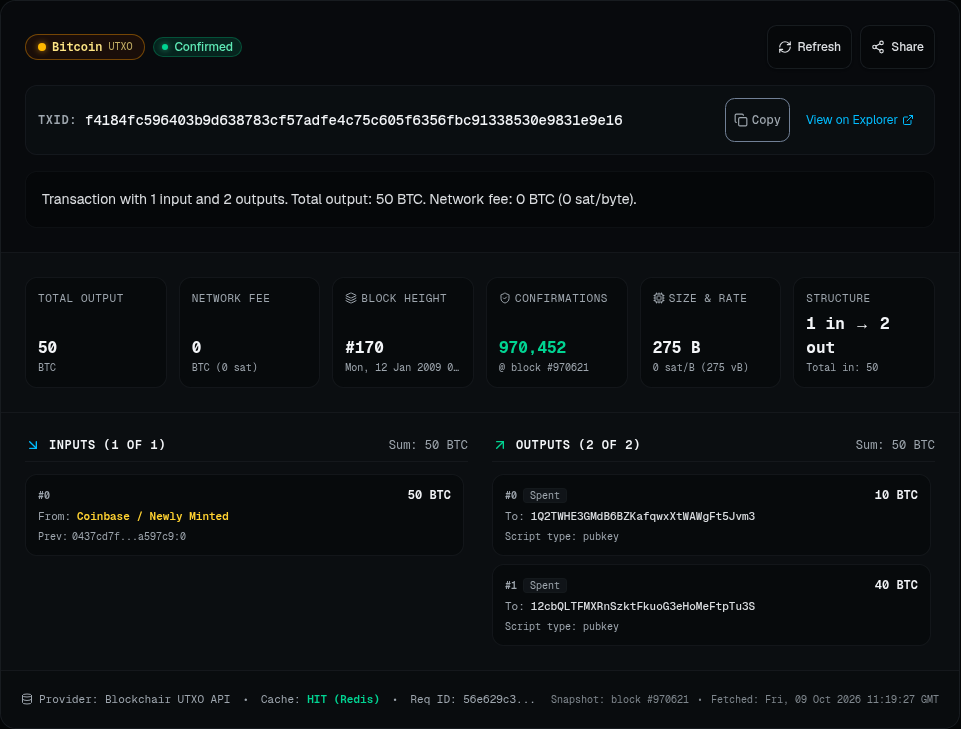Viewport: 961px width, 729px height.
Task: Click Coinbase / Newly Minted source
Action: coord(152,516)
